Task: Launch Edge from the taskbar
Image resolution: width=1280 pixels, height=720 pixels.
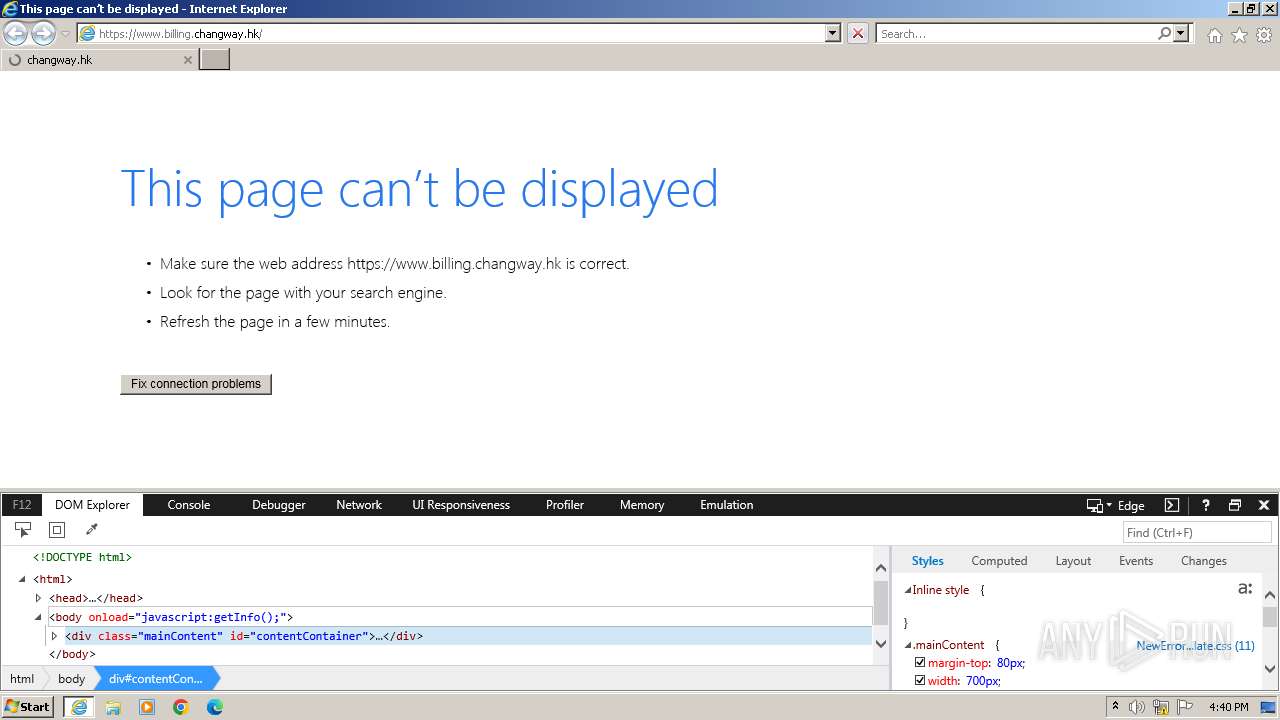Action: 215,707
